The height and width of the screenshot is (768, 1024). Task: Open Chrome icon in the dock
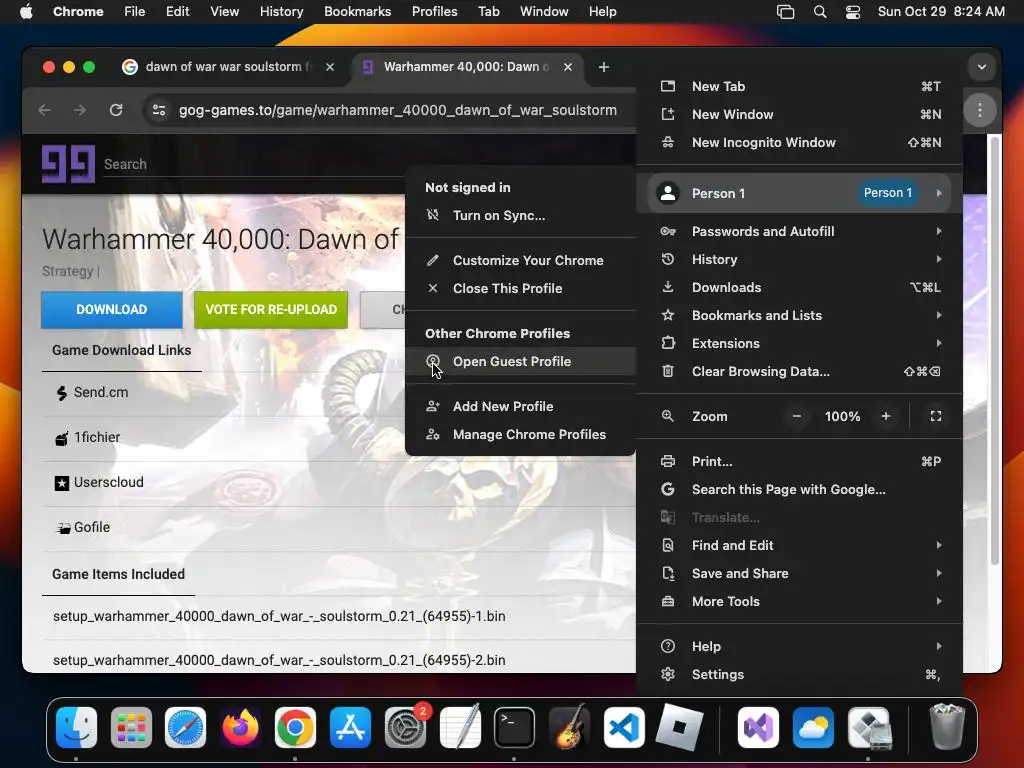tap(295, 727)
